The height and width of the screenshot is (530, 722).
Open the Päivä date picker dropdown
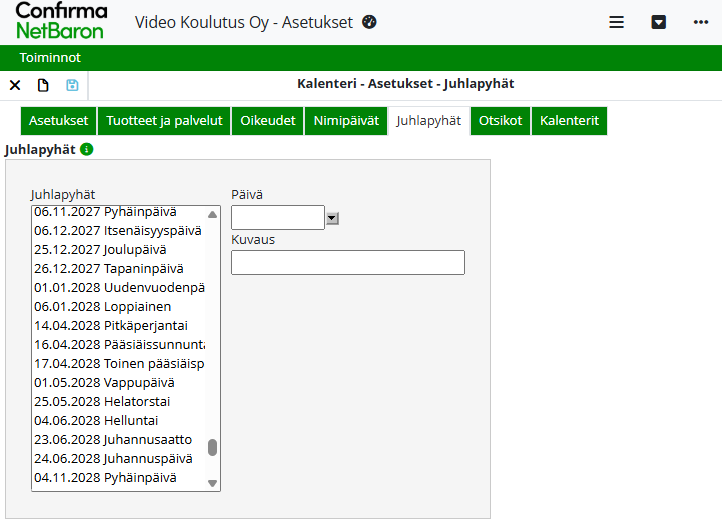(333, 218)
